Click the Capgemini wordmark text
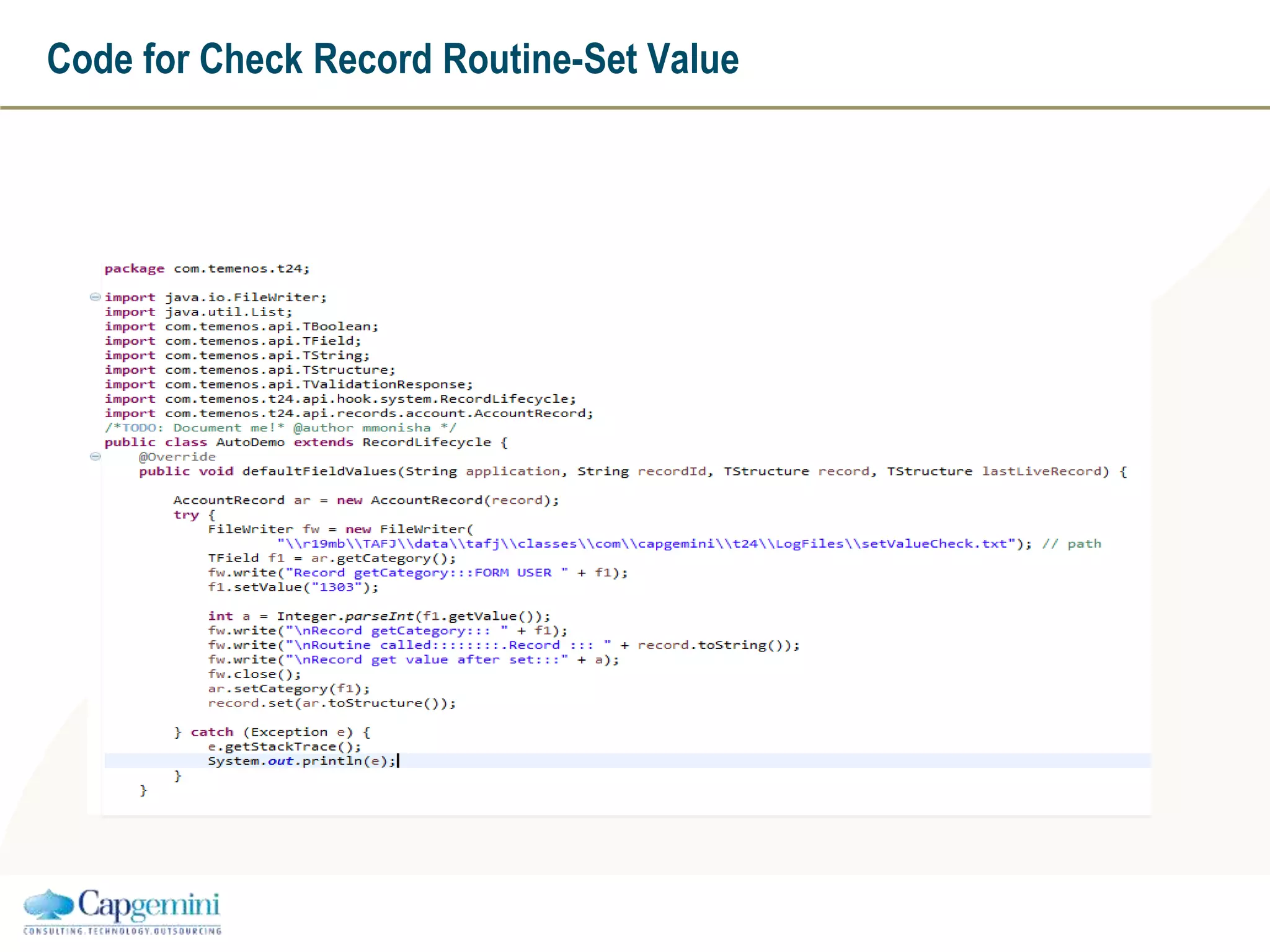This screenshot has height=952, width=1270. (x=149, y=906)
